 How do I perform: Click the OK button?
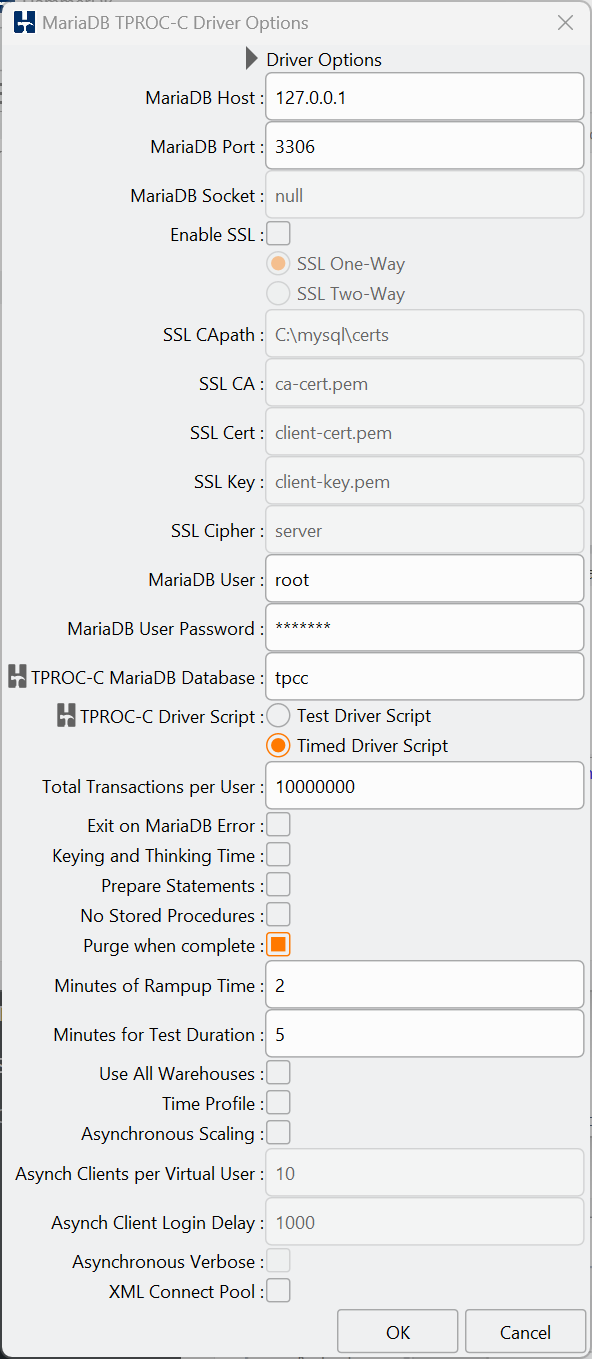[x=398, y=1332]
